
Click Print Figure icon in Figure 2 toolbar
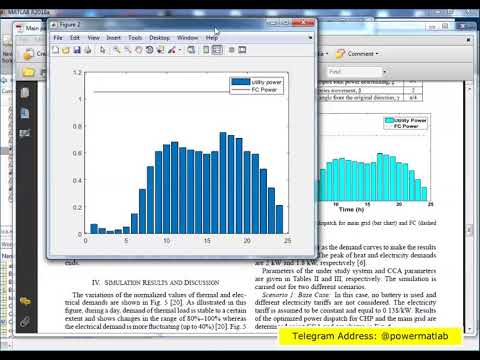pos(88,50)
